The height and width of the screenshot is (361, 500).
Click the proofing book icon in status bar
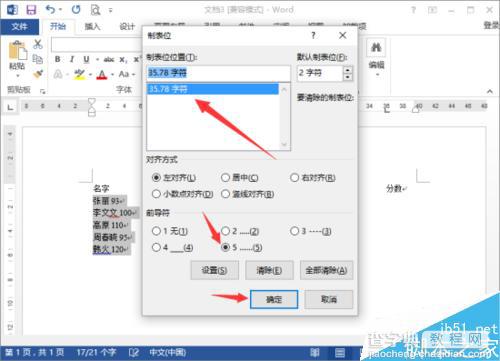(134, 352)
